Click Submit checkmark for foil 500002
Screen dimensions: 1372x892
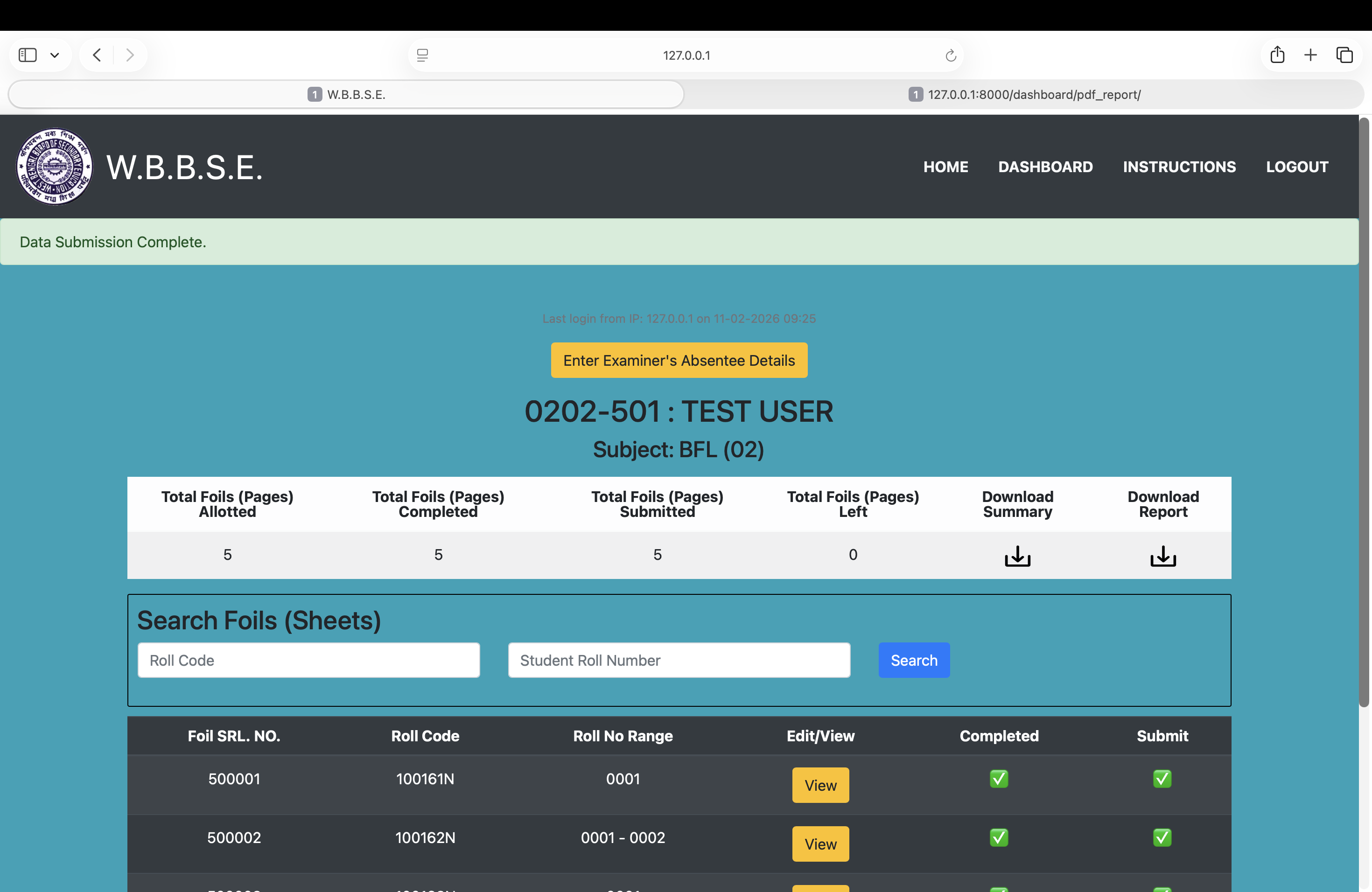(x=1162, y=837)
